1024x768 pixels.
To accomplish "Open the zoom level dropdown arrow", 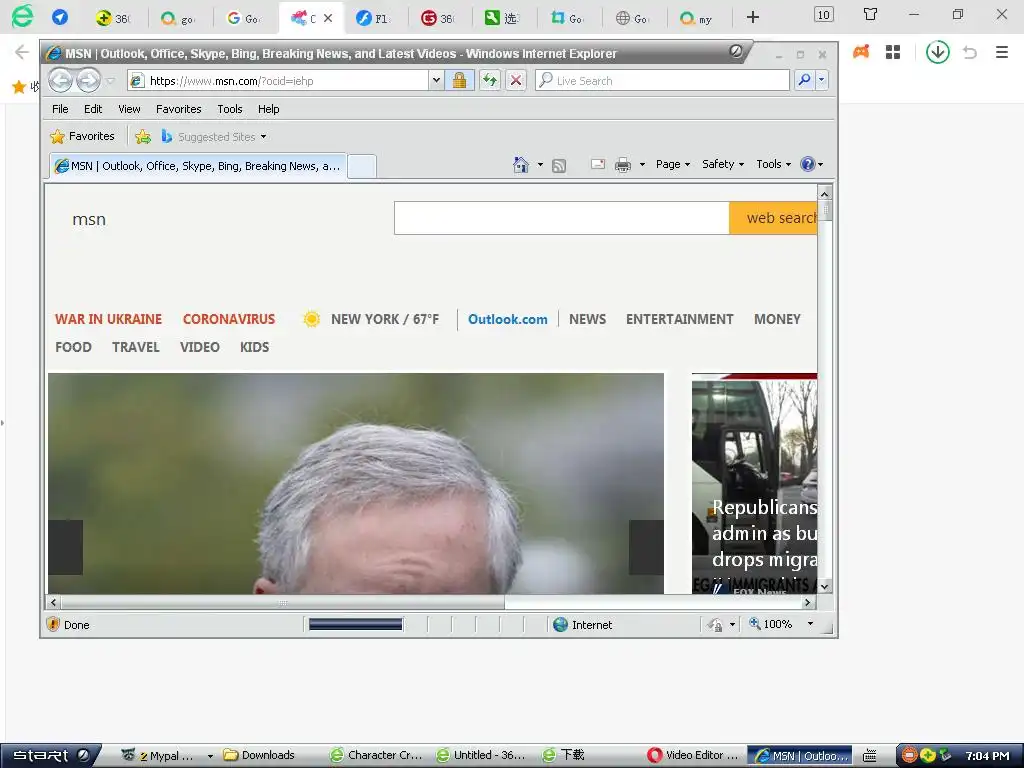I will [x=810, y=624].
